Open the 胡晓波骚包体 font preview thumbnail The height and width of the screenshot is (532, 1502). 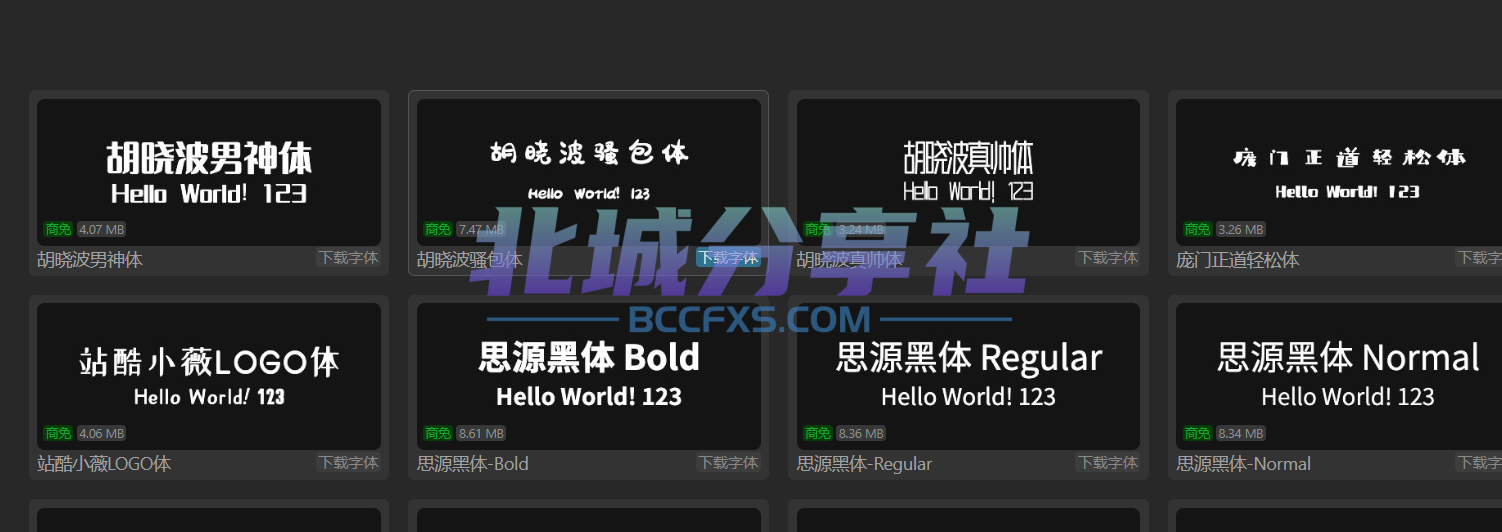(589, 172)
